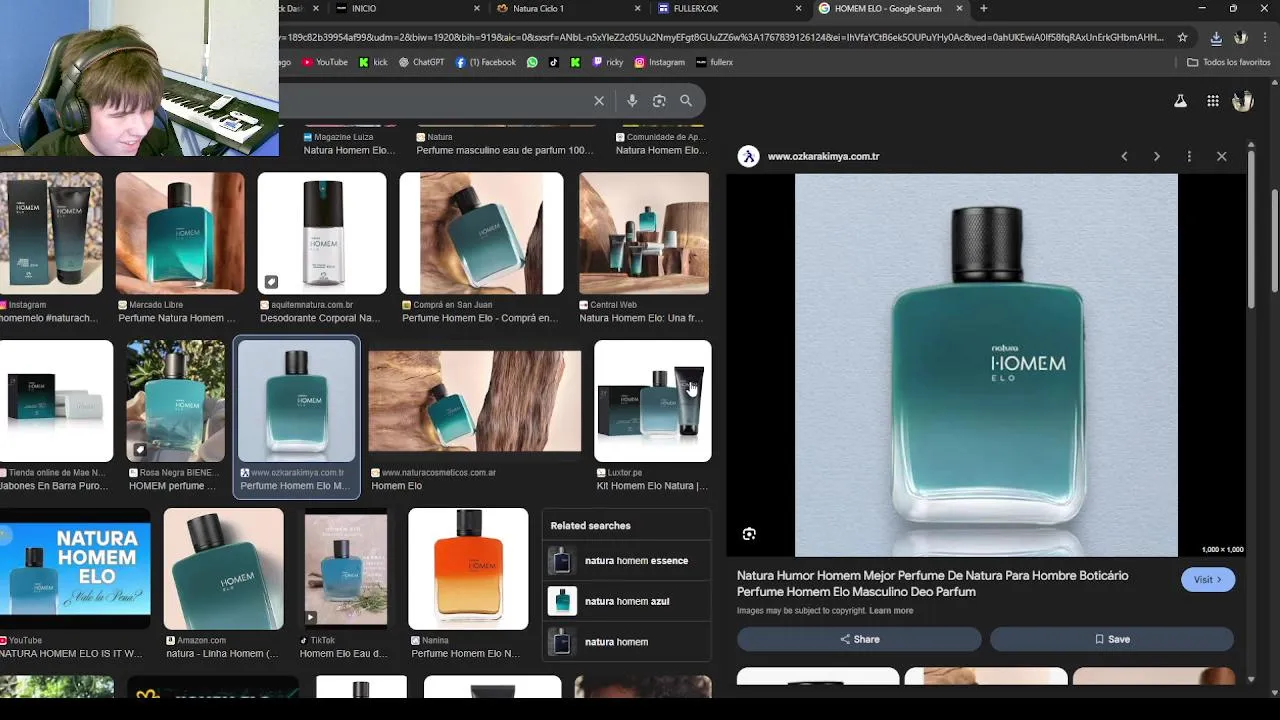This screenshot has width=1280, height=720.
Task: Open Chrome downloads icon
Action: tap(1216, 37)
